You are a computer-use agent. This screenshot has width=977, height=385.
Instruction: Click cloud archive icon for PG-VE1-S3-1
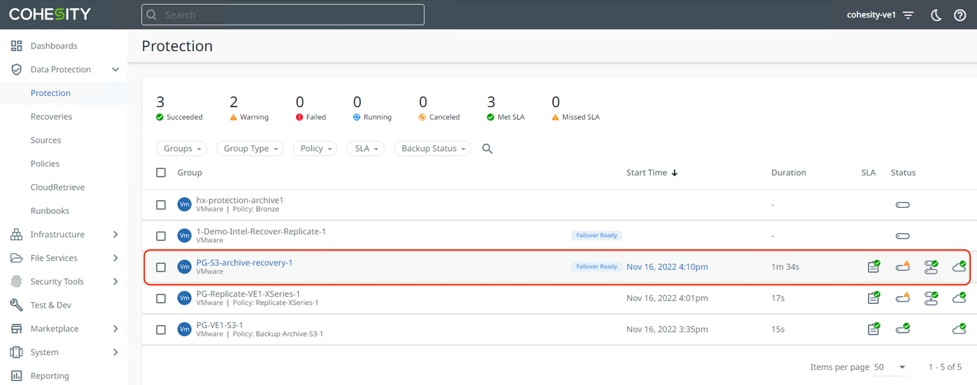click(960, 329)
